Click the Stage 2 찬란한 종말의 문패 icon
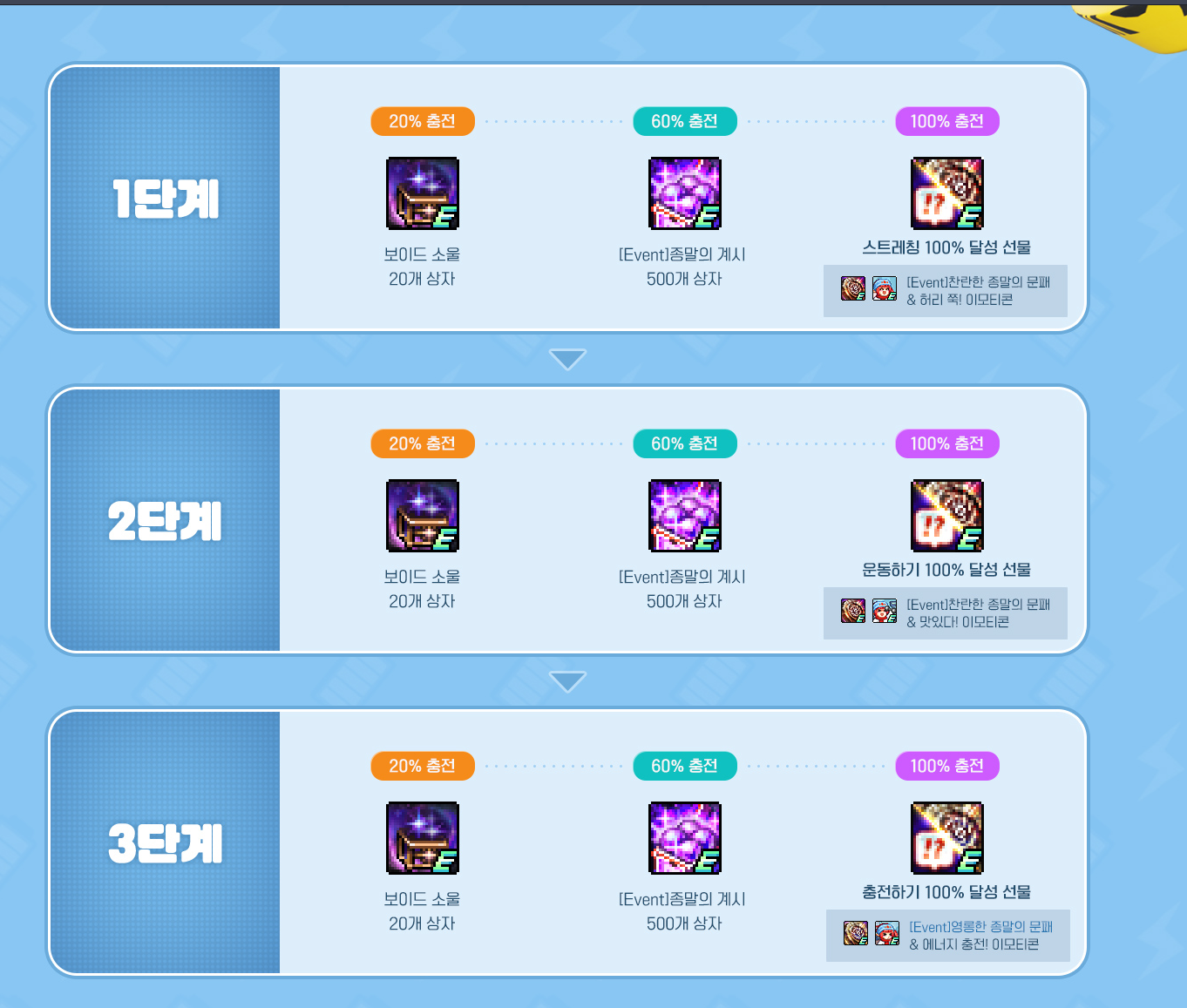1187x1008 pixels. [853, 611]
